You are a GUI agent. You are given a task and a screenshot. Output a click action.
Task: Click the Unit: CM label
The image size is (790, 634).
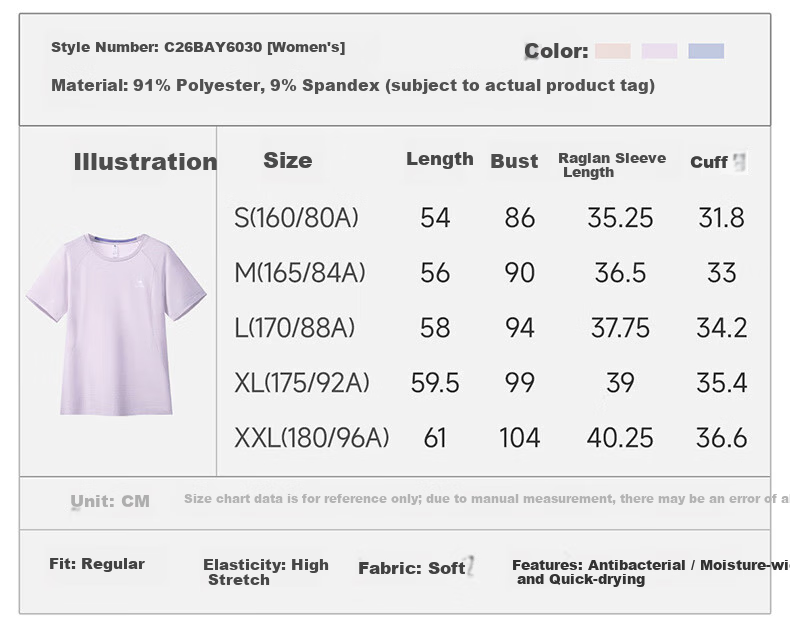(x=110, y=501)
